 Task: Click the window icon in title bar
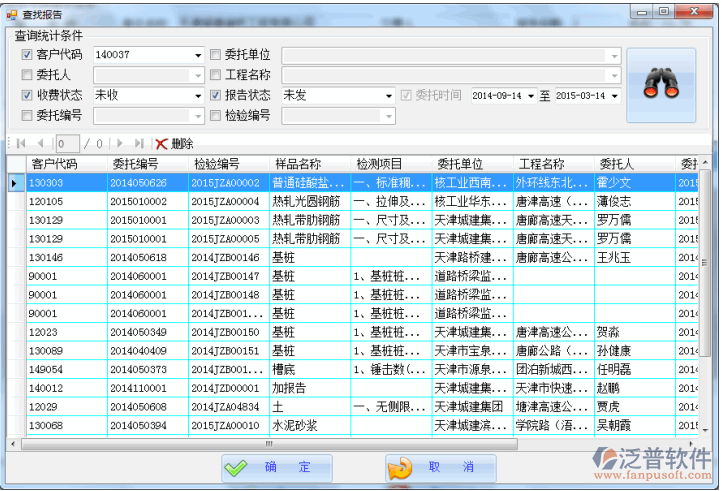11,11
